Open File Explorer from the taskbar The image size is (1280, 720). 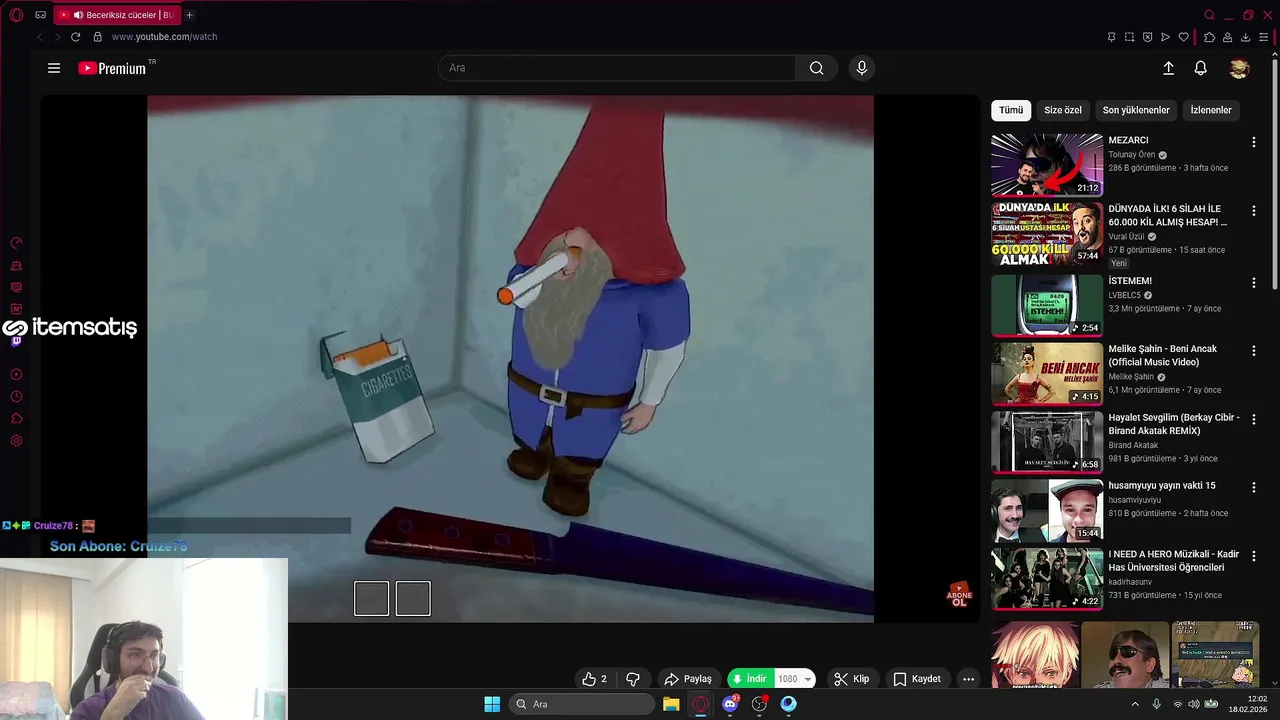pyautogui.click(x=671, y=704)
